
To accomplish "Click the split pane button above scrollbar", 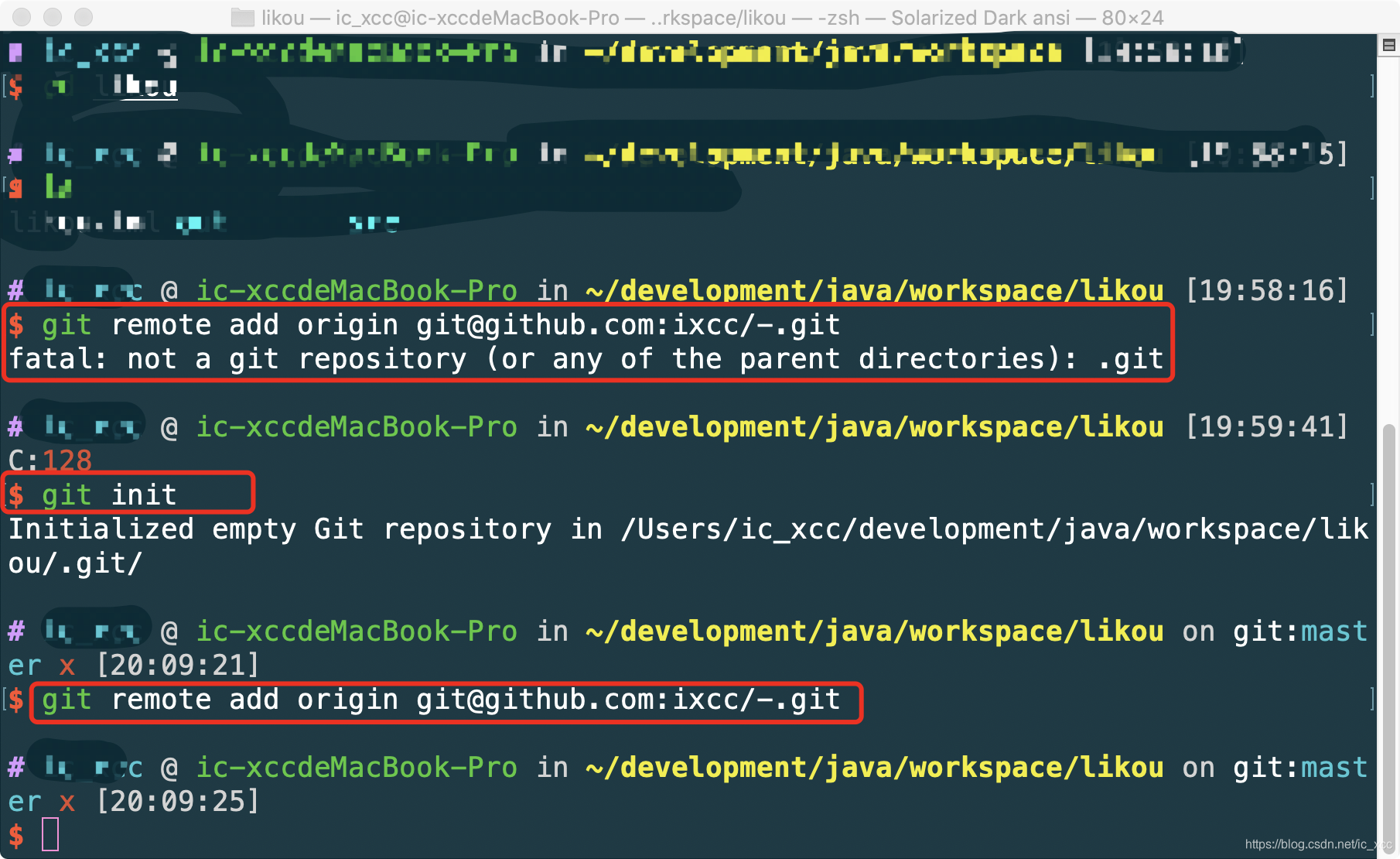I will coord(1389,46).
